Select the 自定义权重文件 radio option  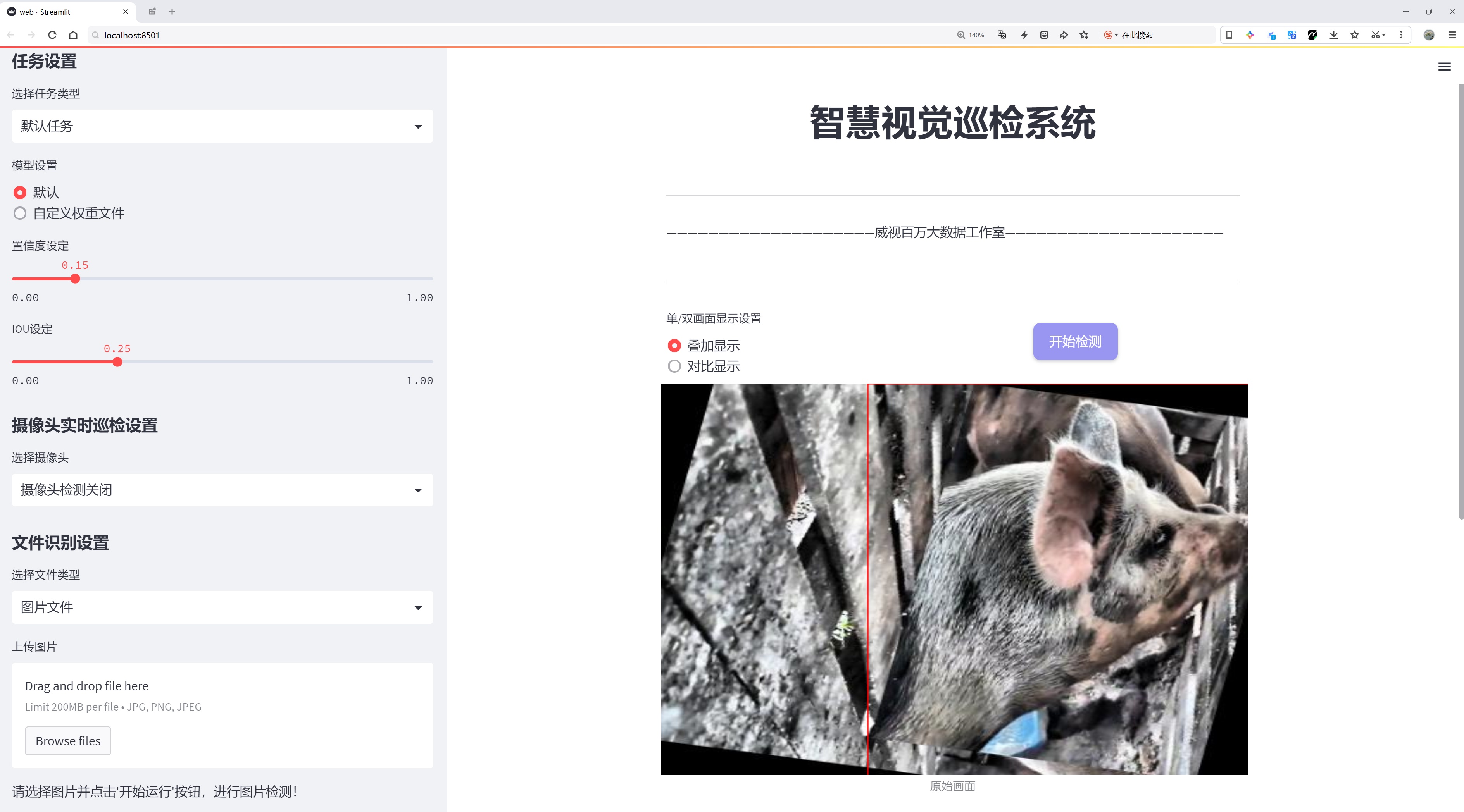coord(20,213)
